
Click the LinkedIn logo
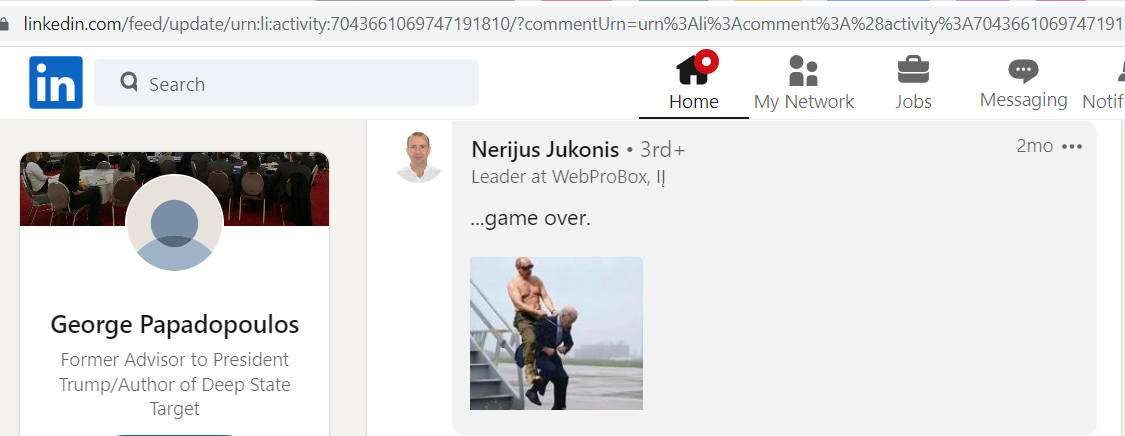tap(56, 82)
